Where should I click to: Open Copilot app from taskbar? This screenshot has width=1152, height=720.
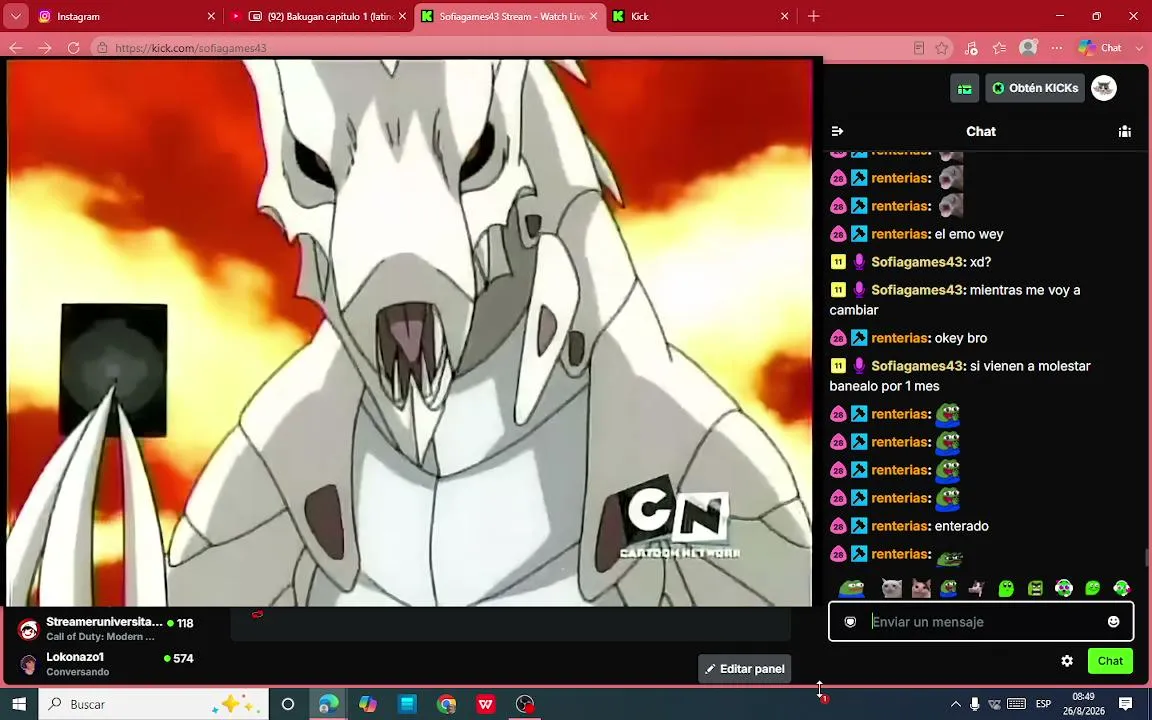click(x=367, y=704)
